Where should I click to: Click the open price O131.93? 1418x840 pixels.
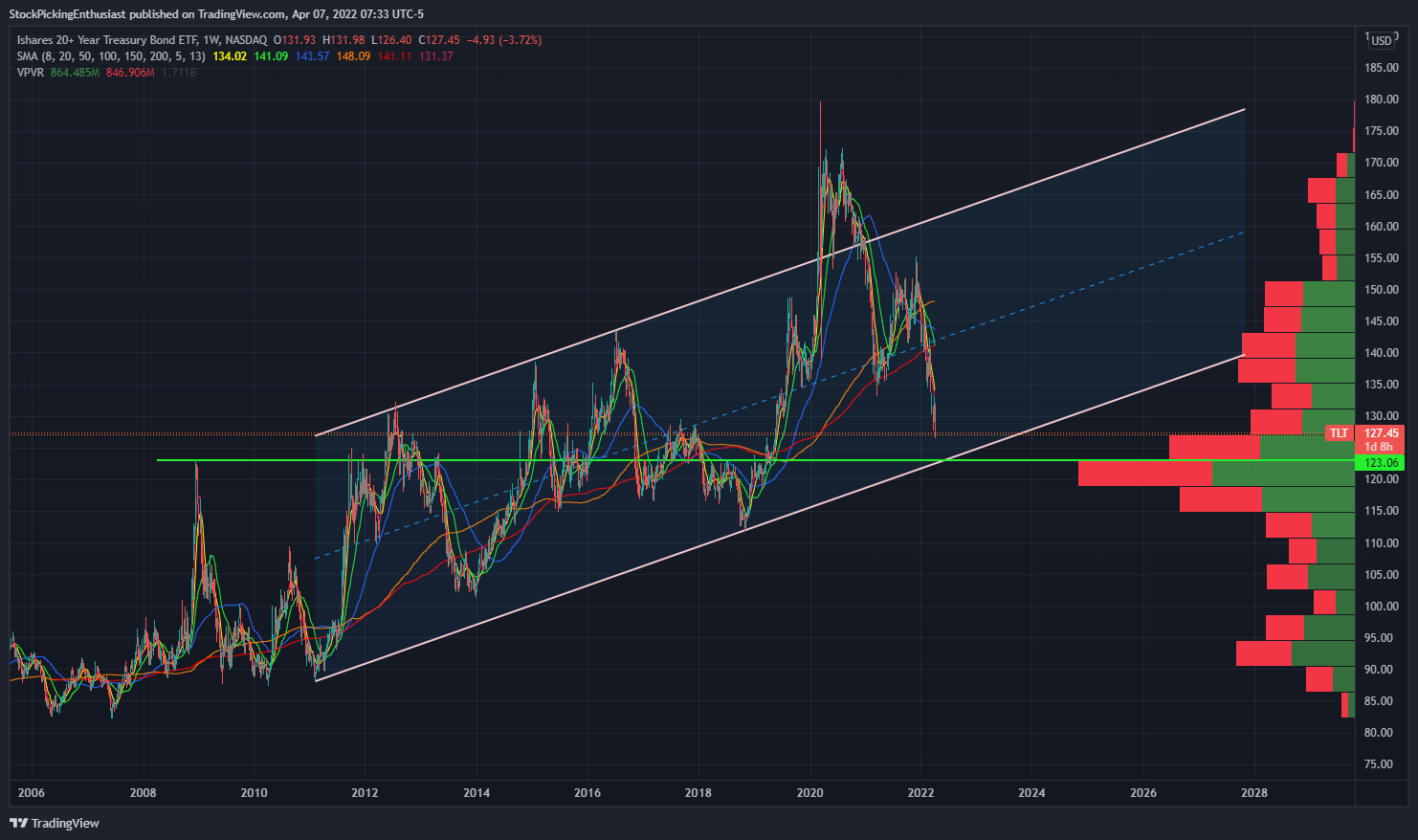(x=295, y=40)
